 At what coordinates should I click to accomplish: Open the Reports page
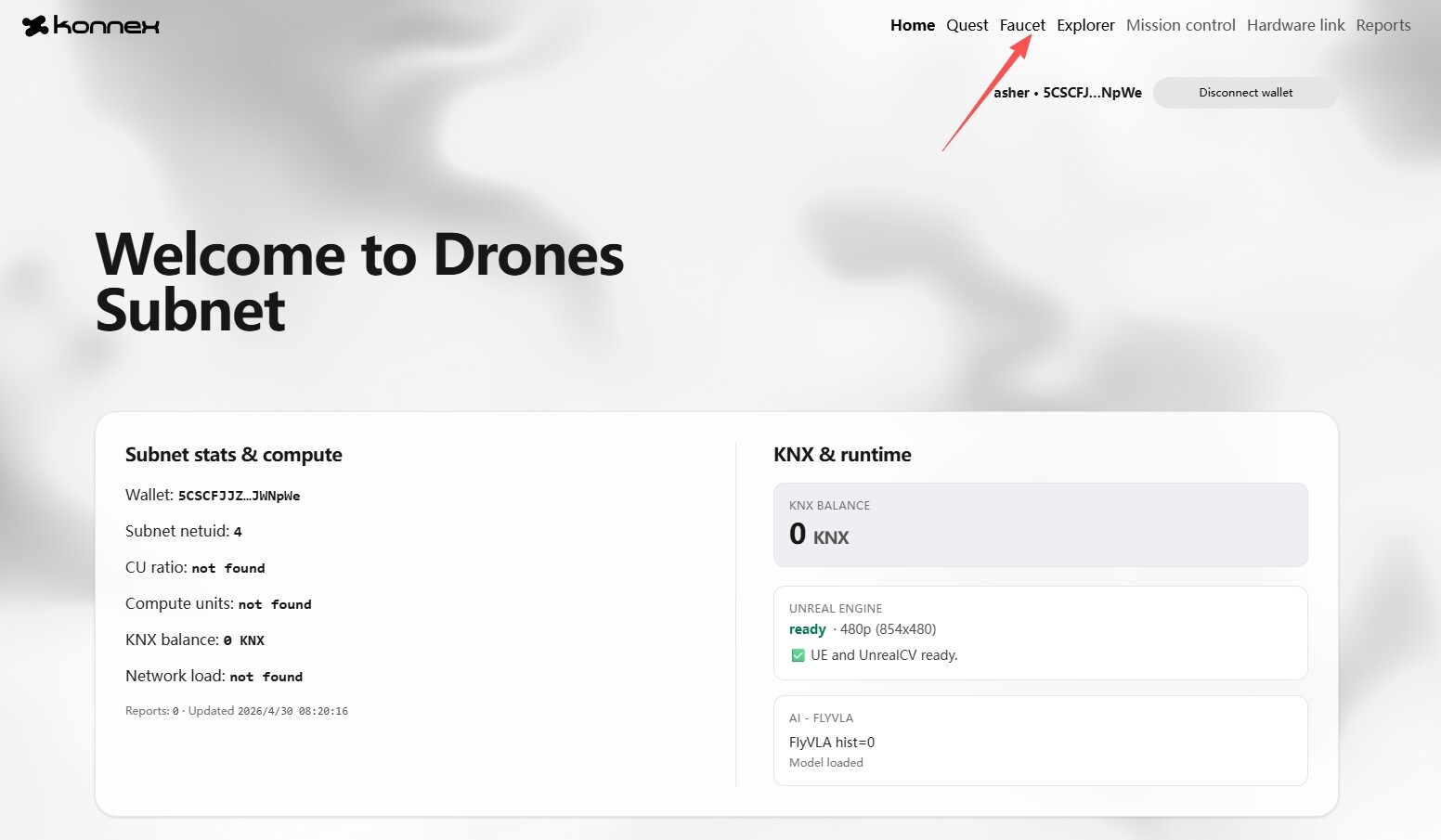[x=1383, y=25]
